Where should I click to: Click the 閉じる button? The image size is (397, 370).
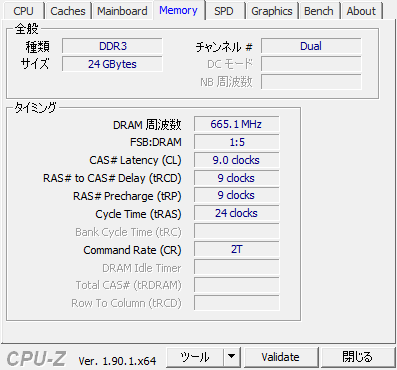click(357, 357)
